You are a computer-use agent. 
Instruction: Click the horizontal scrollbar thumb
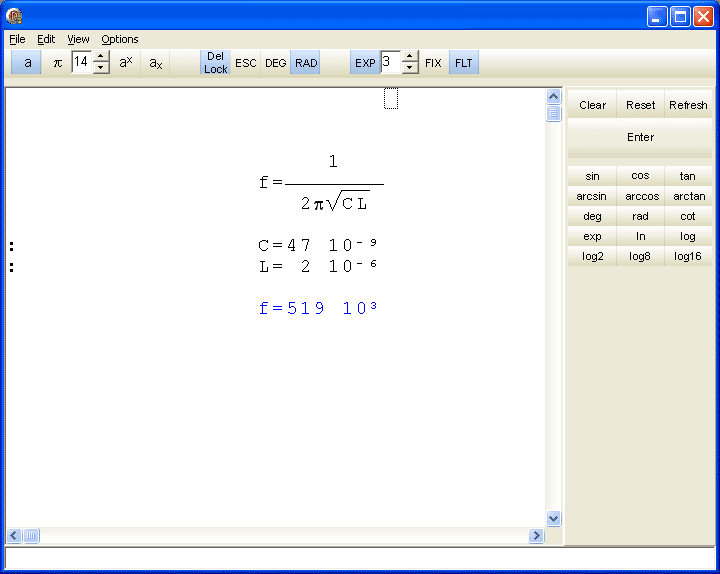coord(31,535)
